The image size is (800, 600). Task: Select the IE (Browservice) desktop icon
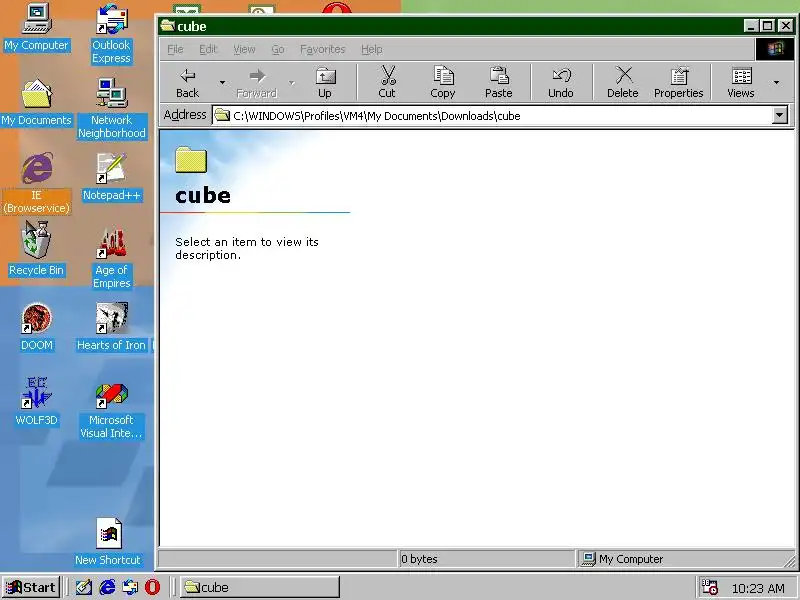(x=36, y=183)
